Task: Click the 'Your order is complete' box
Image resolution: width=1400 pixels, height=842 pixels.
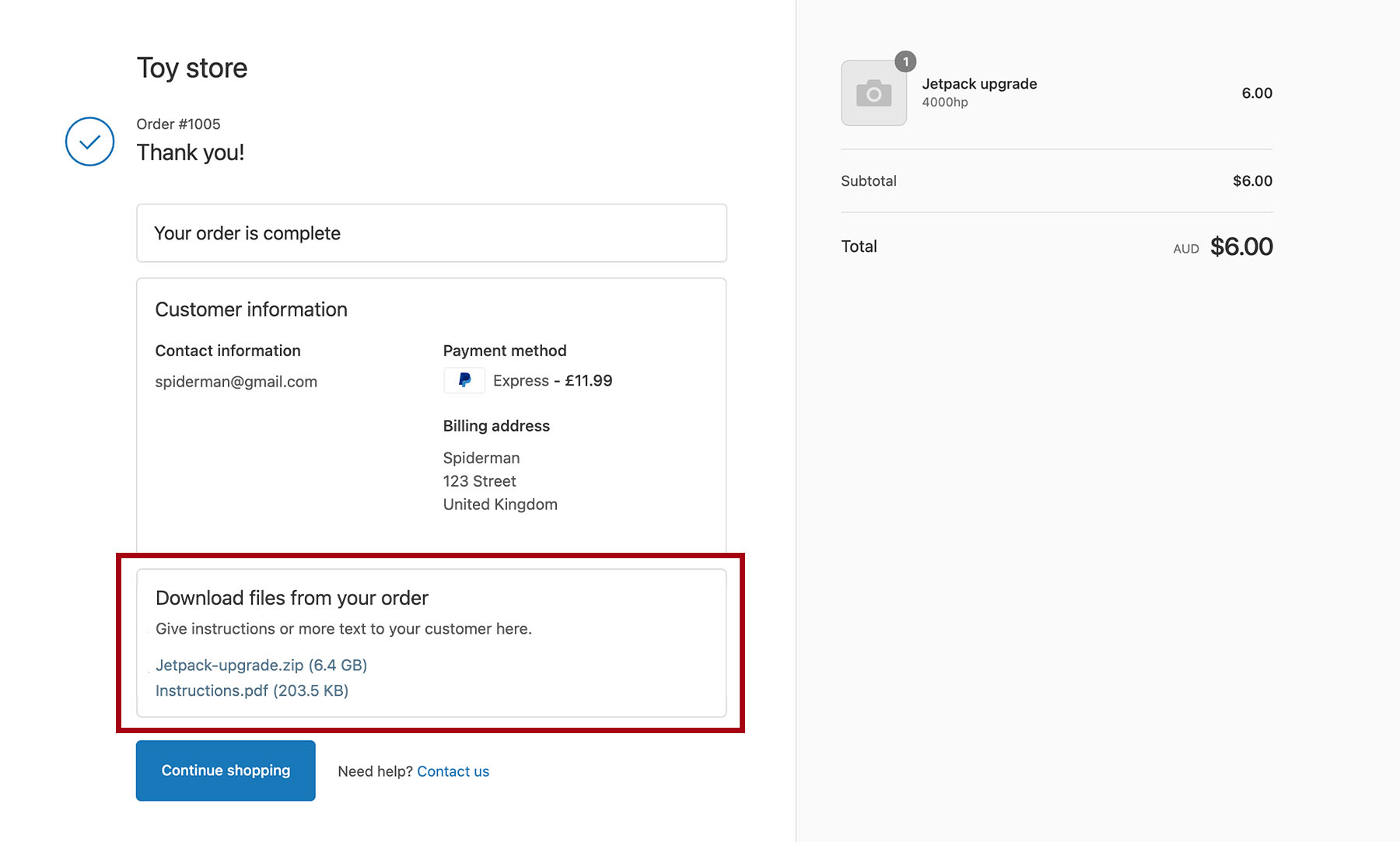Action: click(431, 233)
